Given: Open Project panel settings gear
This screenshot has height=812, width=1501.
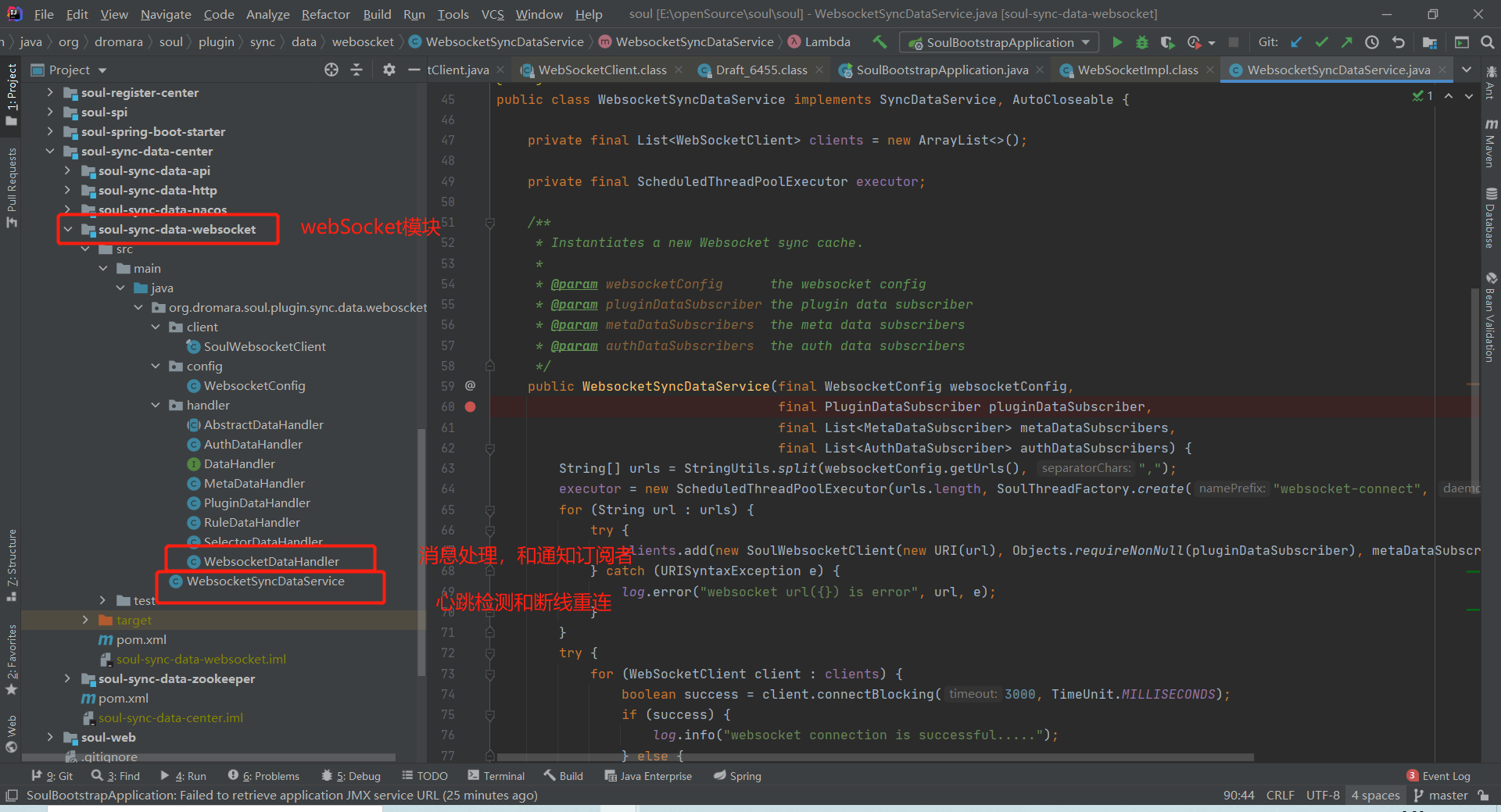Looking at the screenshot, I should (389, 70).
